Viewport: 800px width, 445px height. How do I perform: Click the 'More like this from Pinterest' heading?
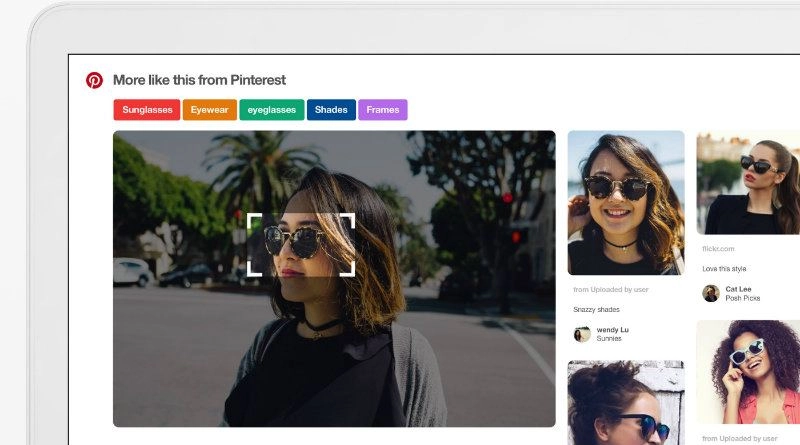pos(199,80)
